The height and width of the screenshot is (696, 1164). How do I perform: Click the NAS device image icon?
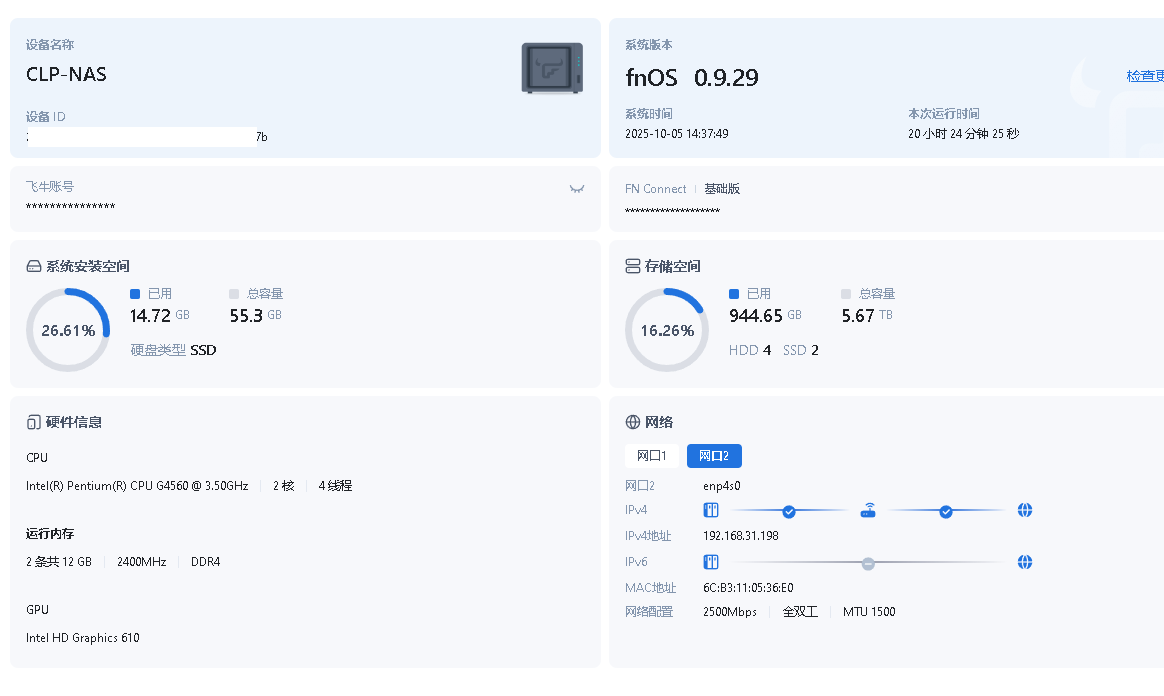pos(552,68)
